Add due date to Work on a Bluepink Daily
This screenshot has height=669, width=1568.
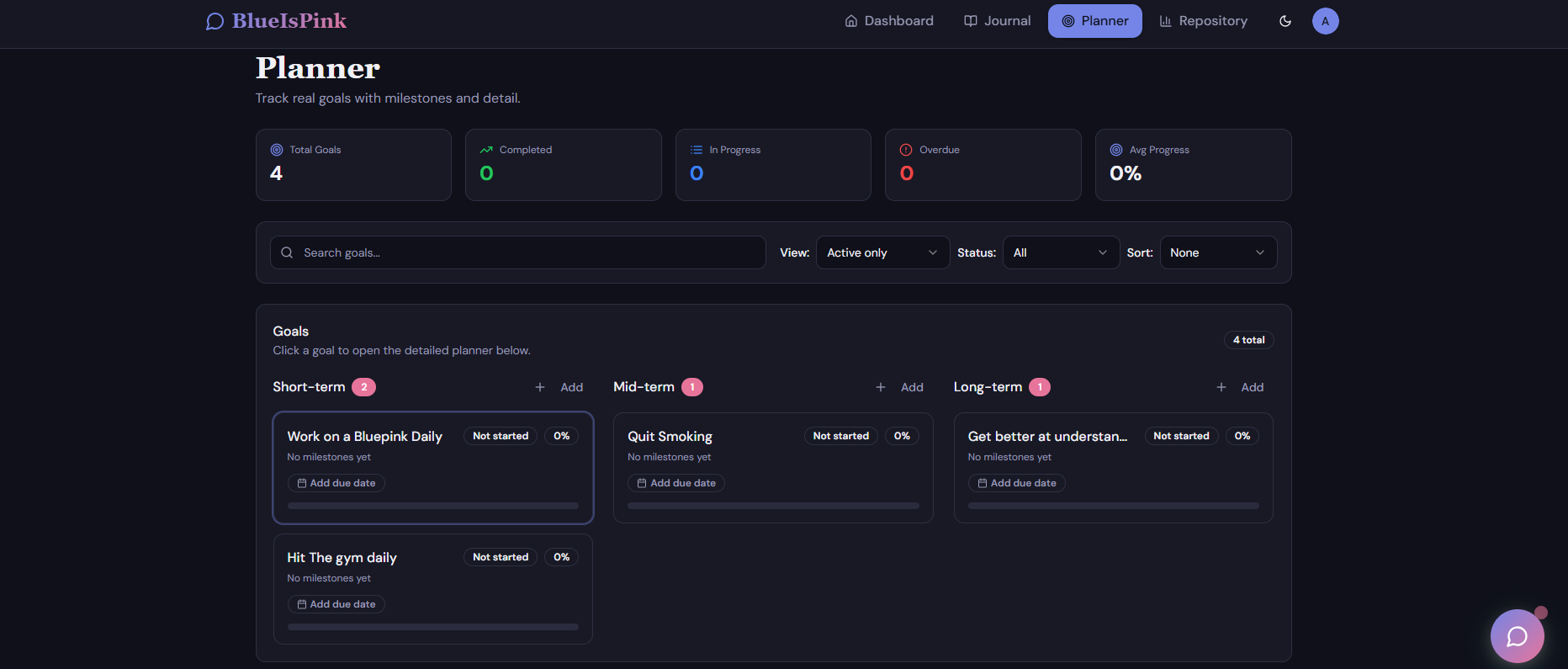[336, 483]
